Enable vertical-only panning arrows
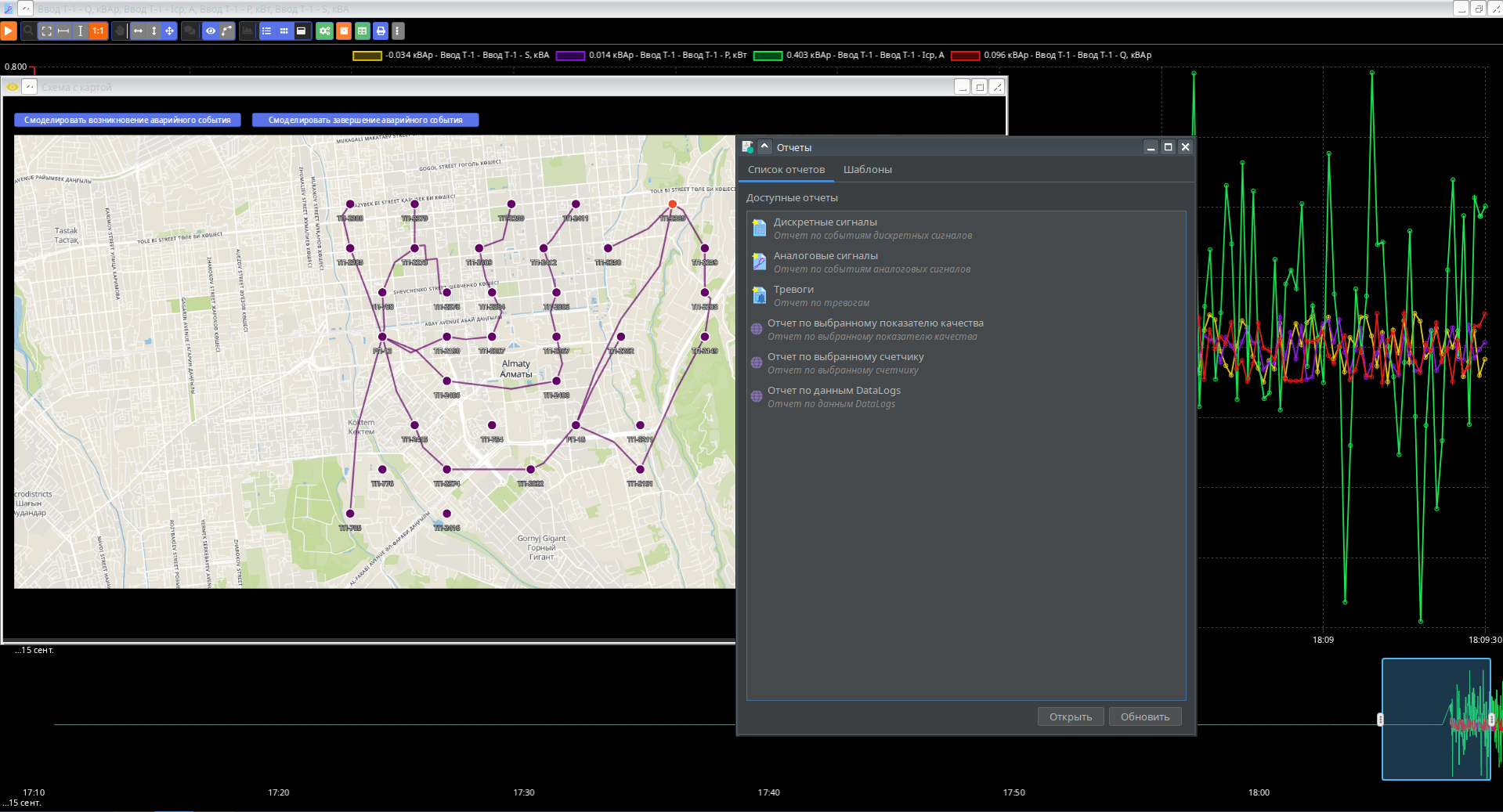 (154, 31)
